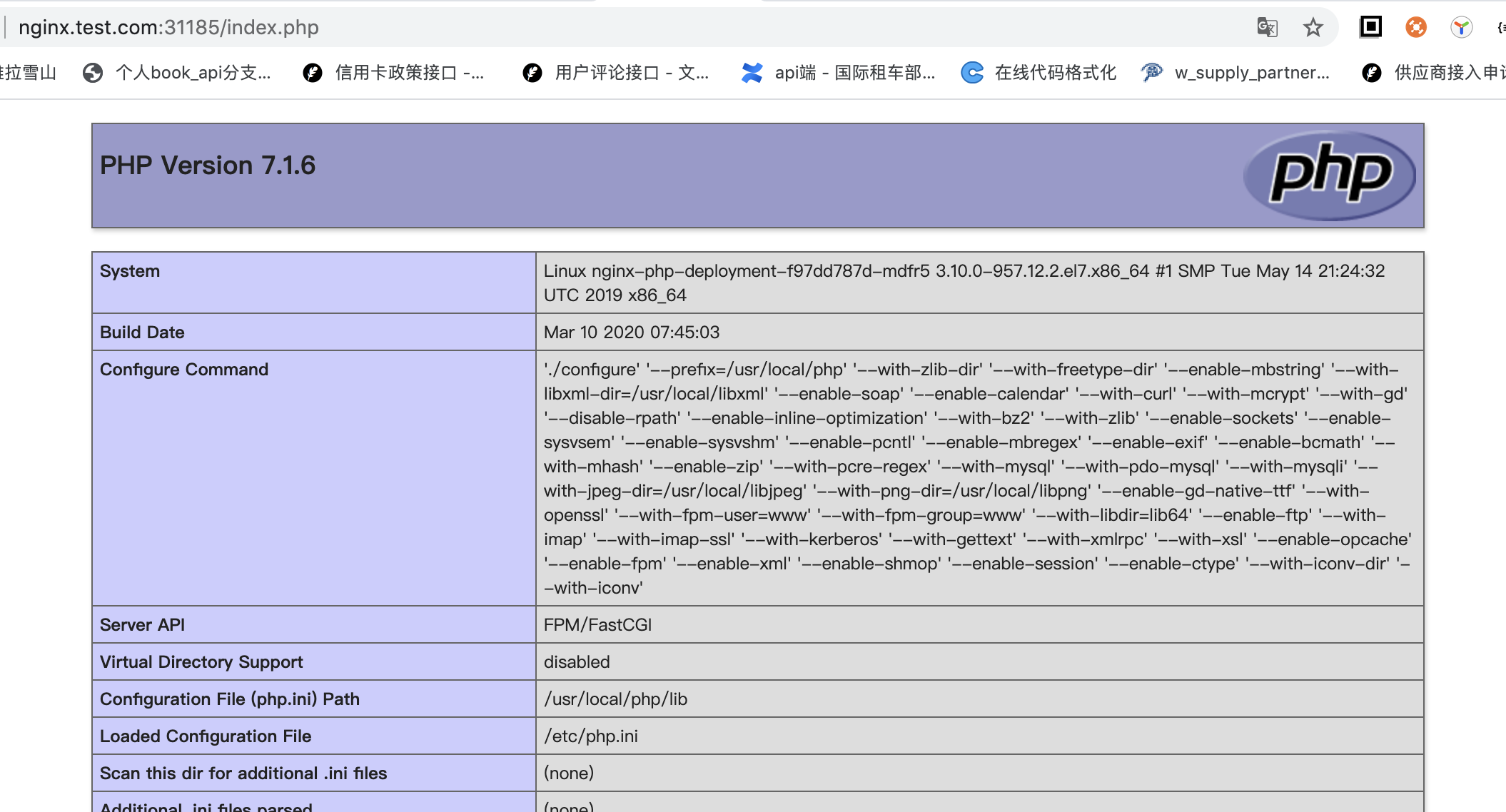
Task: Click the PHP logo in the header
Action: coord(1329,175)
